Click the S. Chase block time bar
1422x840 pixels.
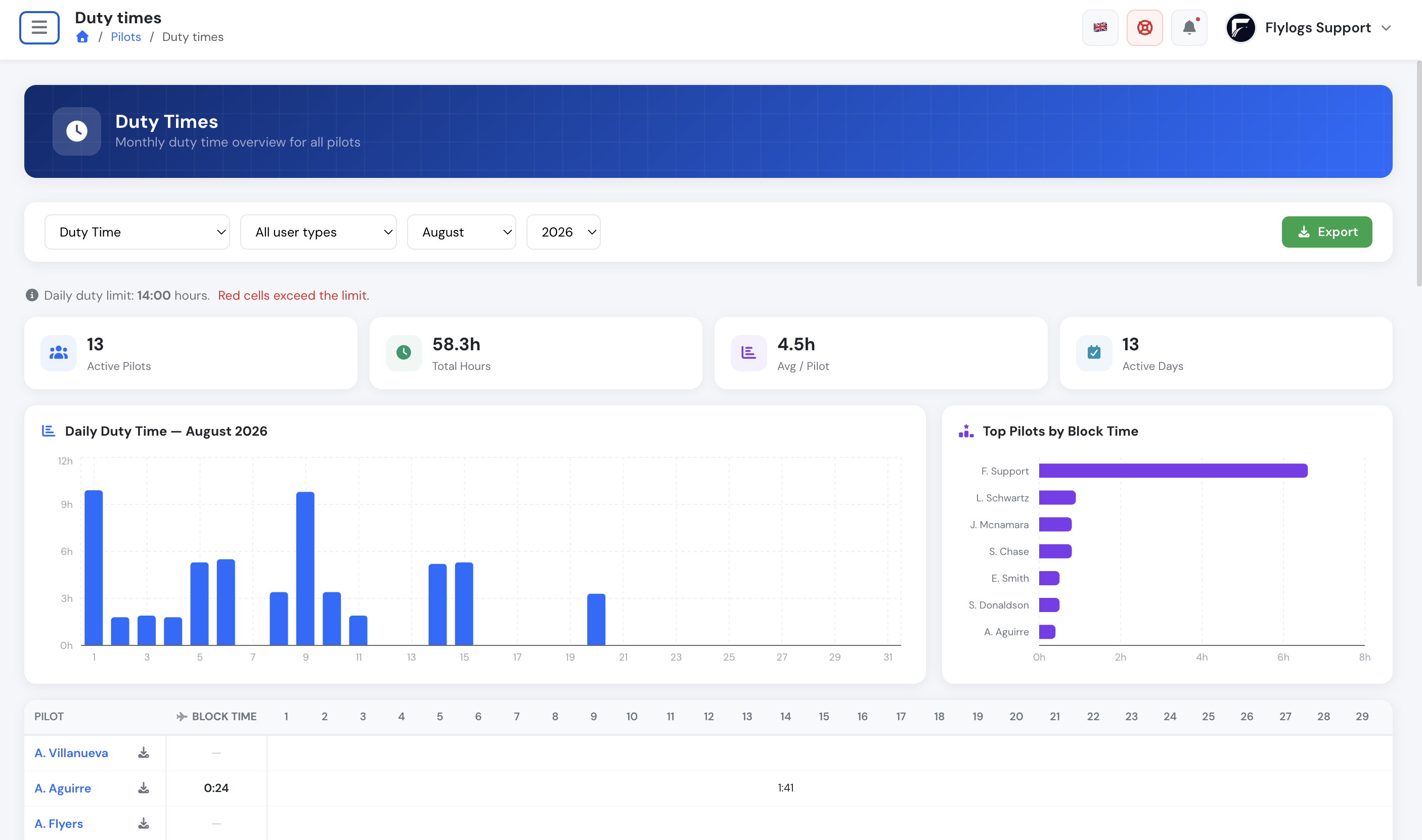1055,551
